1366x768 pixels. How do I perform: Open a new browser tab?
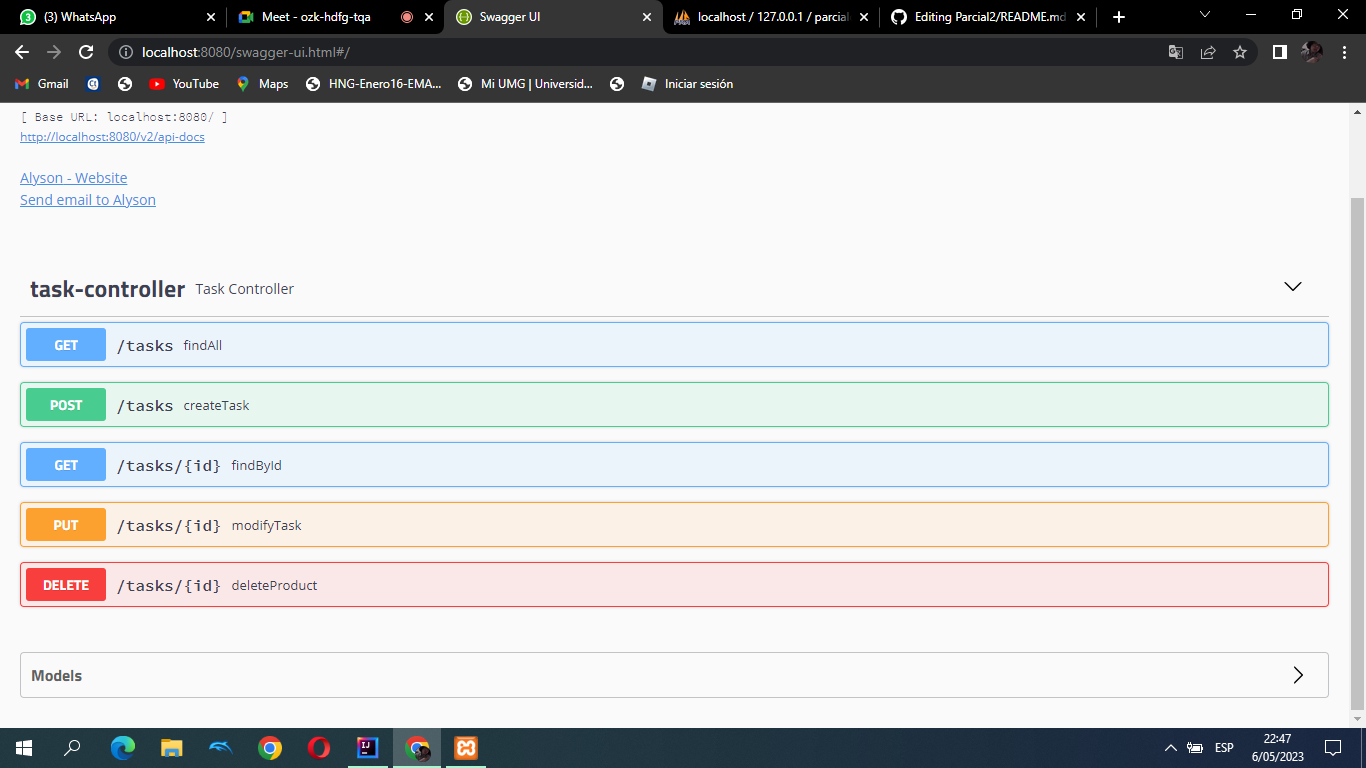click(x=1119, y=17)
